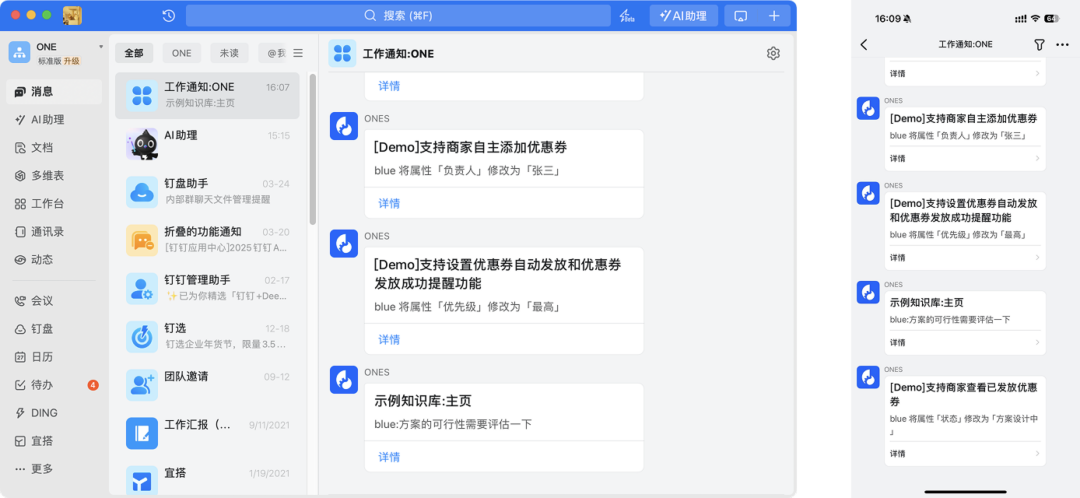Open the AI助理 conversation in chat list

tap(207, 143)
